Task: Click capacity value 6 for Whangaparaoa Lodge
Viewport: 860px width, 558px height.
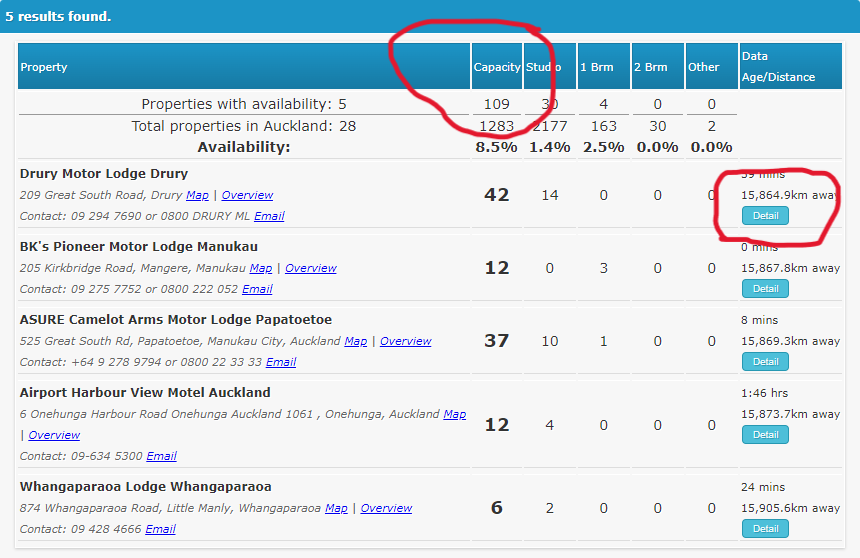Action: pos(496,508)
